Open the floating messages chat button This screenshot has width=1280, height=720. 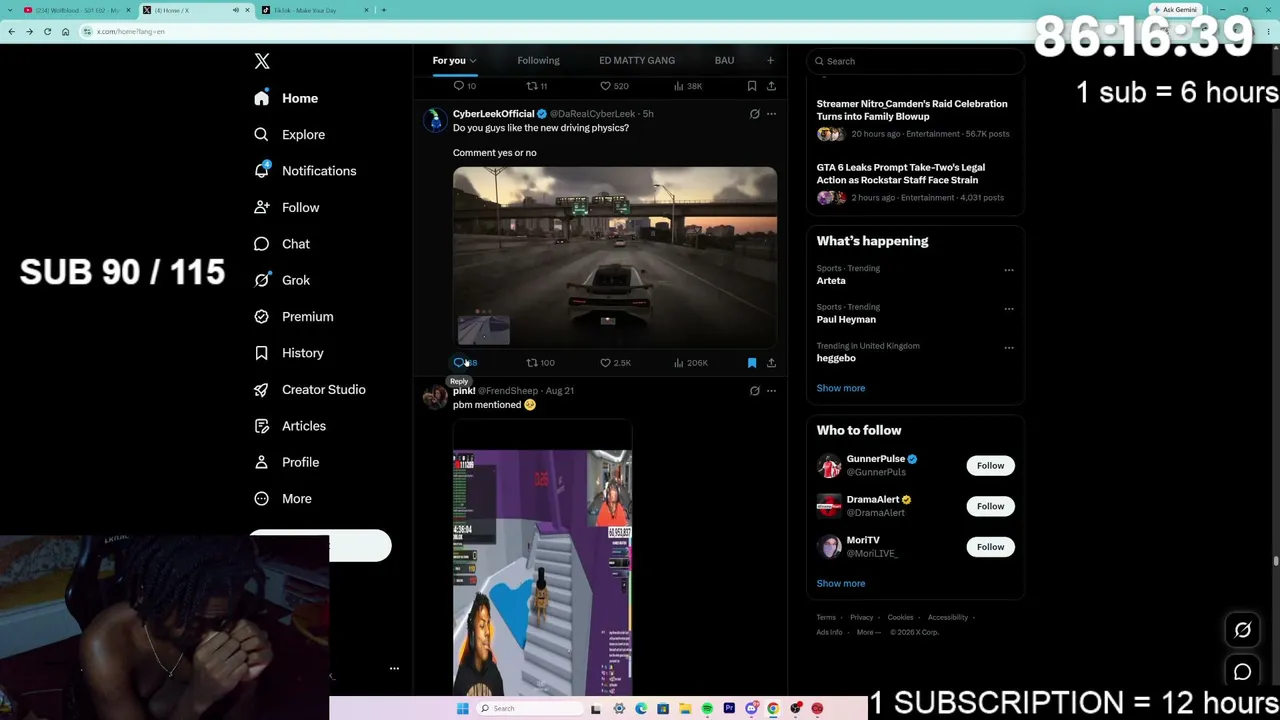(1243, 673)
